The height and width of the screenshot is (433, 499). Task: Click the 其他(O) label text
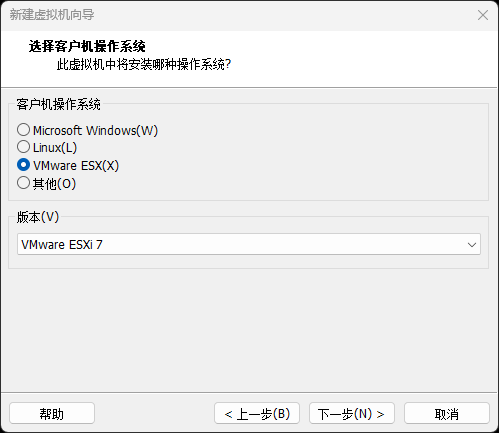54,183
